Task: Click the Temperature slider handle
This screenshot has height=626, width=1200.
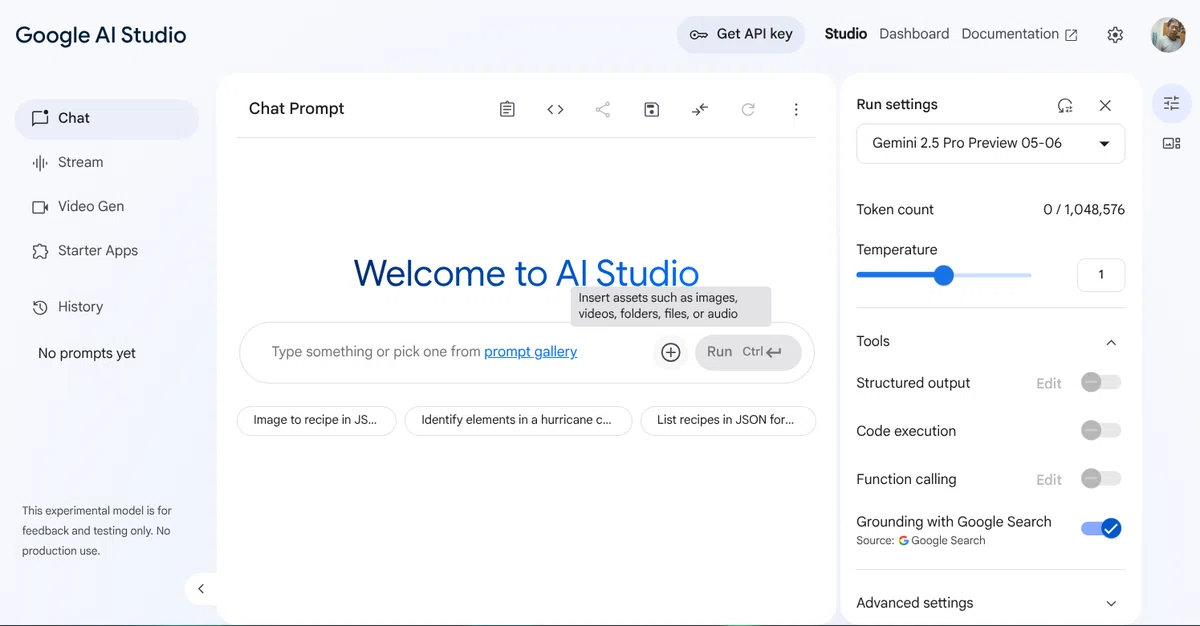Action: [x=943, y=275]
